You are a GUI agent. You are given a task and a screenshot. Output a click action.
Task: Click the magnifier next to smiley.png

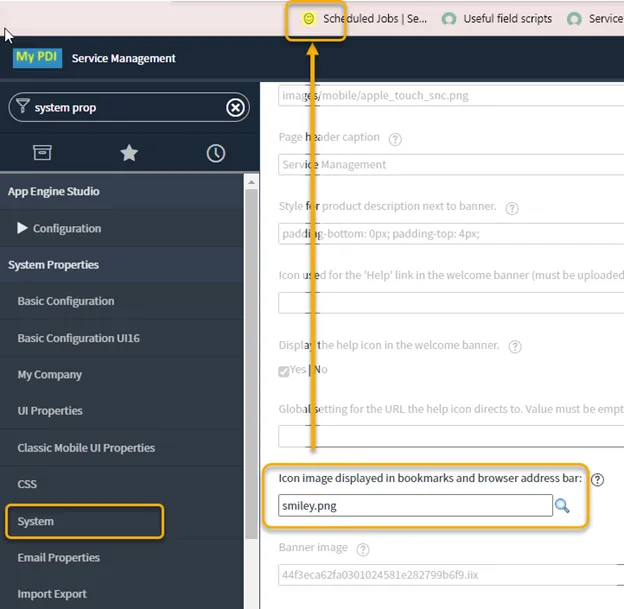tap(562, 506)
